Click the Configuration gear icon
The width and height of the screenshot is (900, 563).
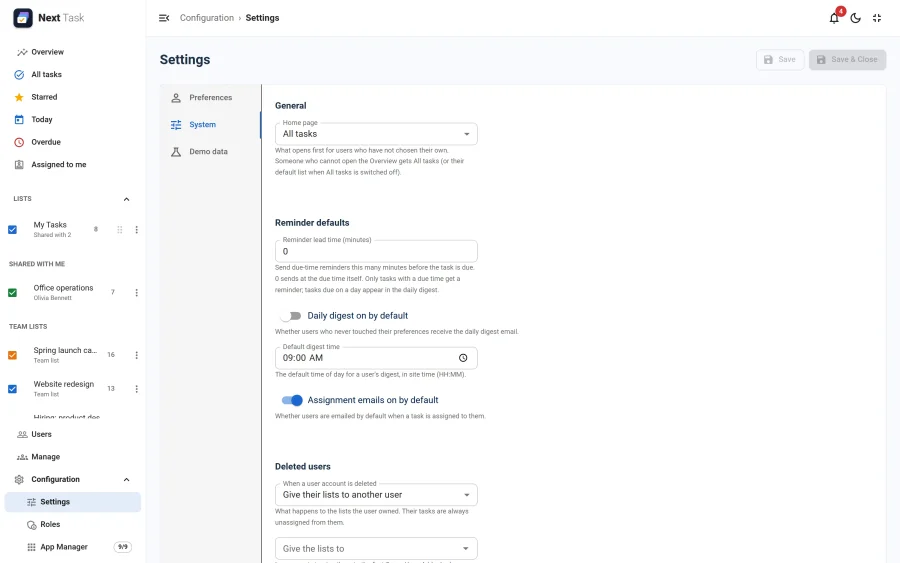pos(19,480)
